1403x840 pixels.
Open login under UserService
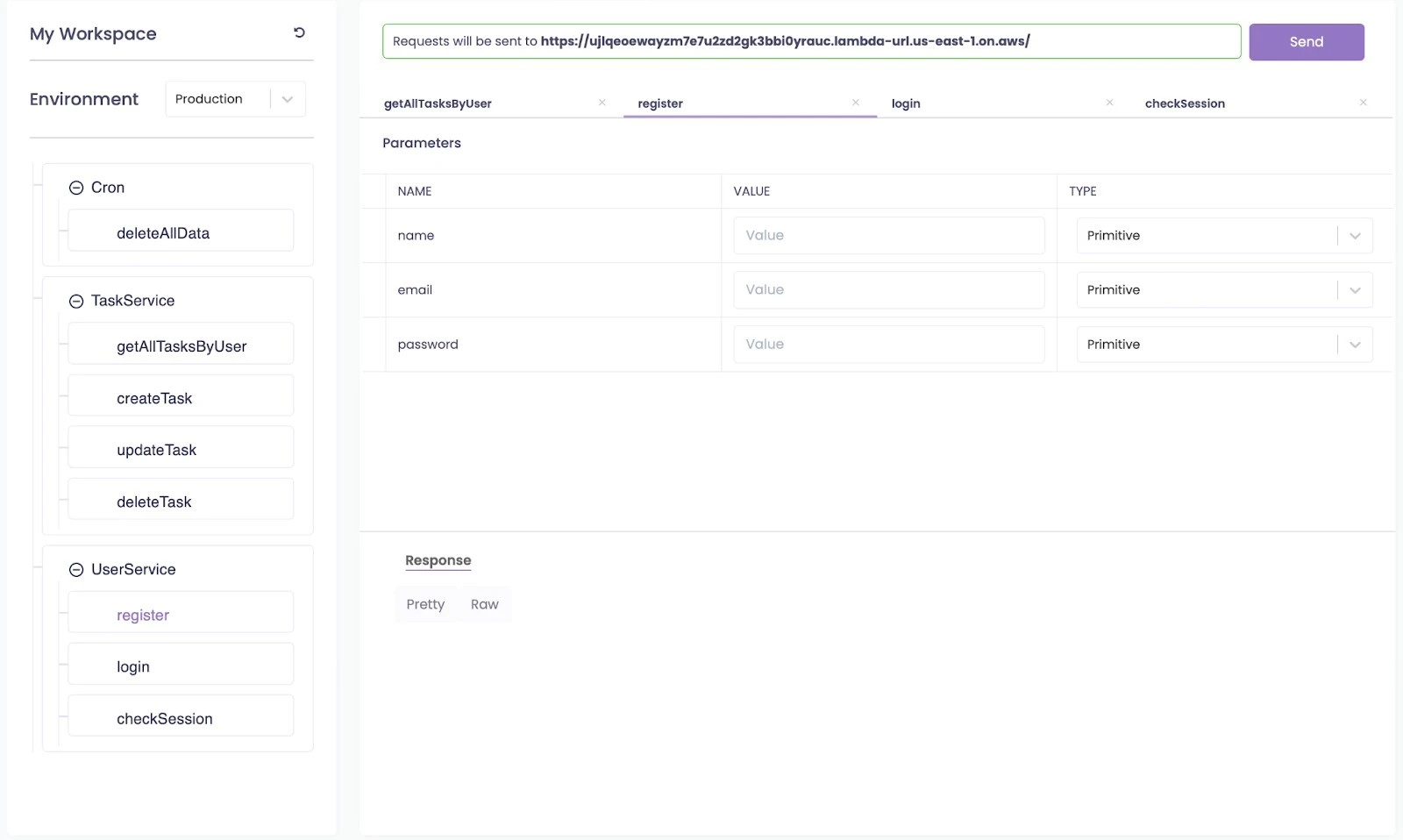click(x=181, y=663)
